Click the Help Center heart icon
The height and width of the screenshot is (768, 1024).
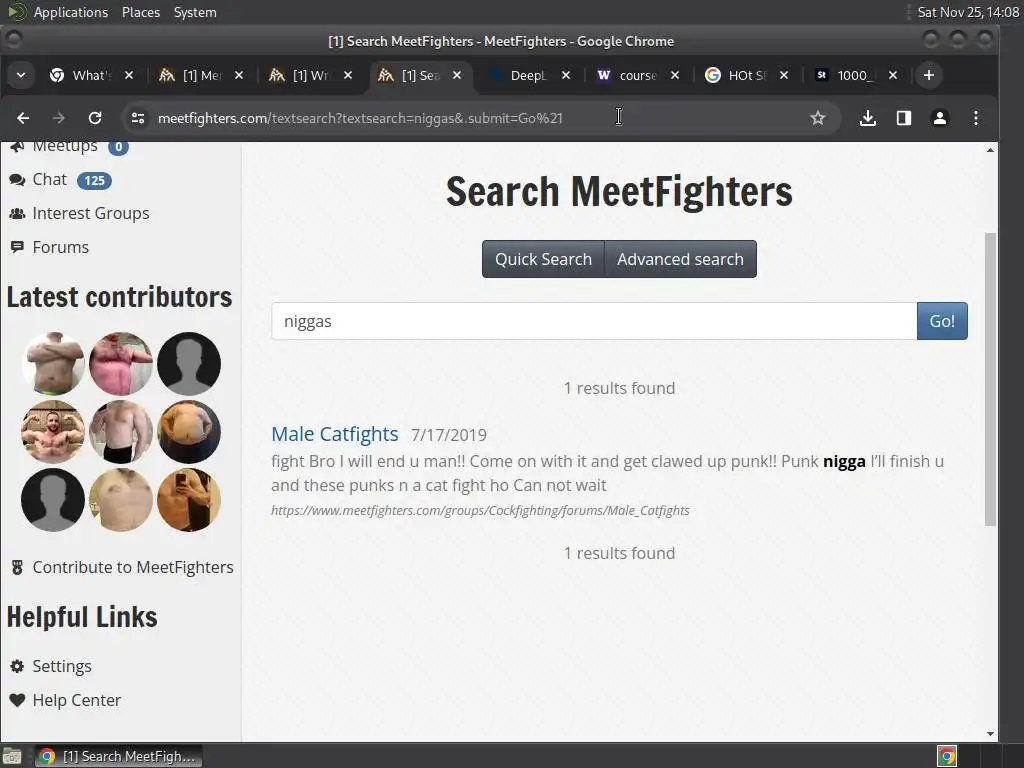point(17,700)
